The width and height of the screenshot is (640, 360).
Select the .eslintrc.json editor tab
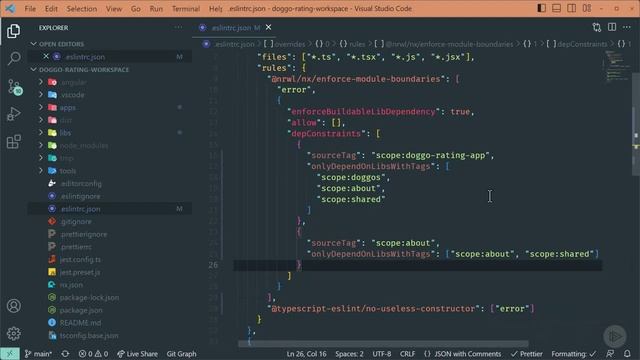[x=234, y=28]
